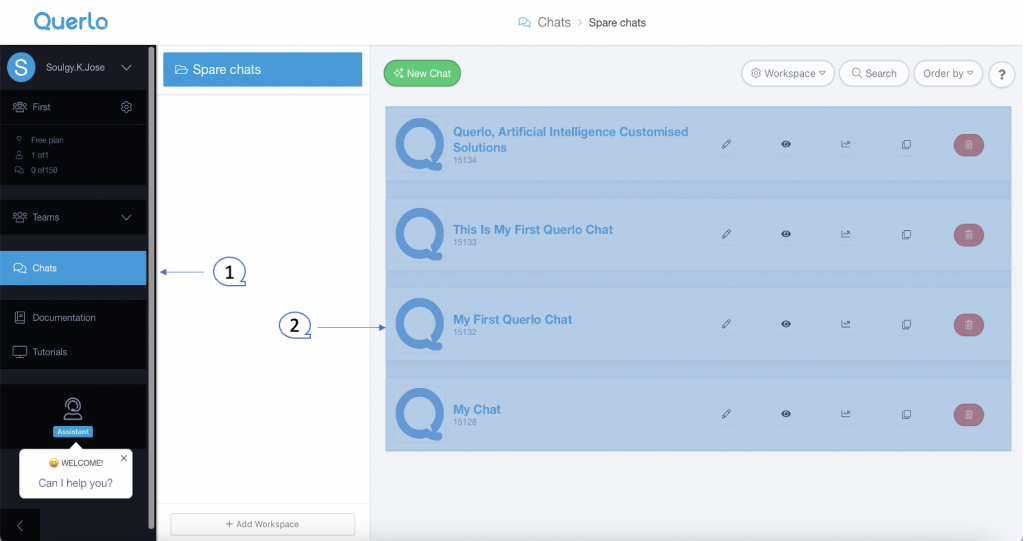Open the help question mark button
This screenshot has width=1024, height=541.
(1001, 74)
